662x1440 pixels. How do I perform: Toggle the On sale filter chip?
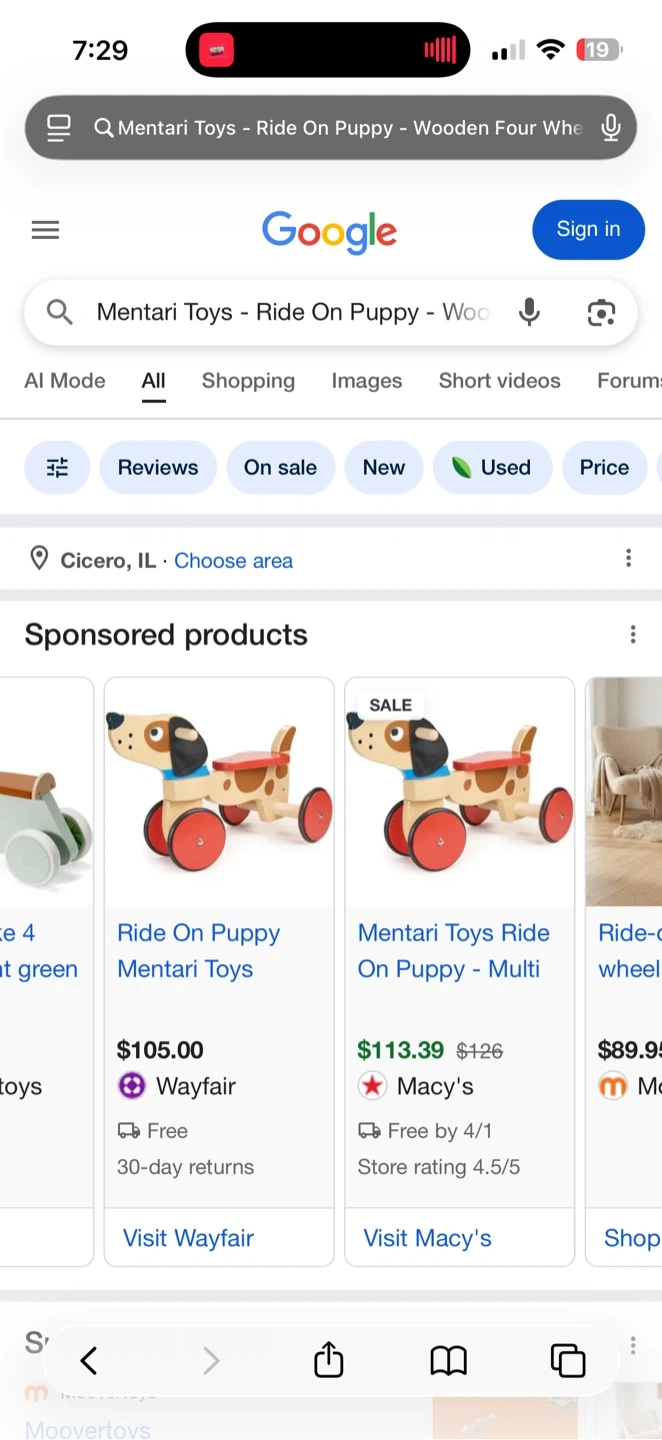click(280, 467)
